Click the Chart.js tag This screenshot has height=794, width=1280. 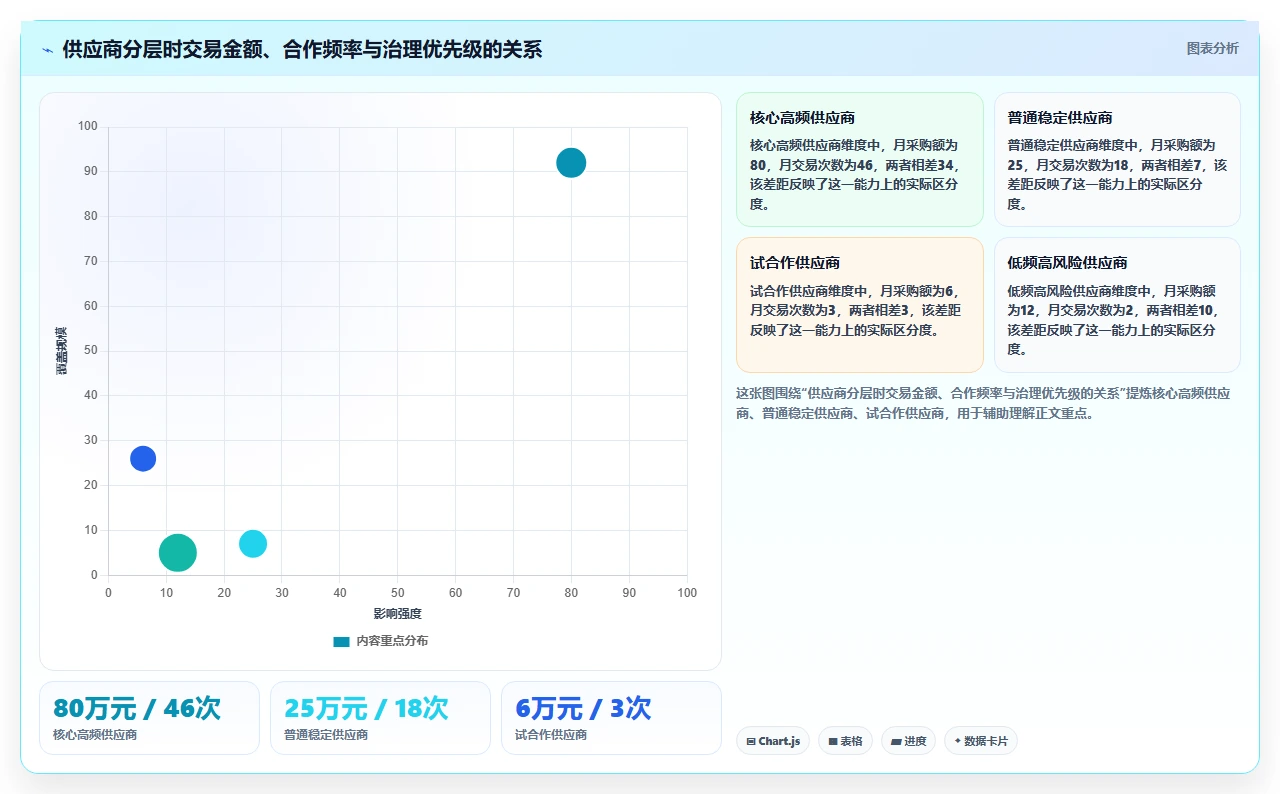(773, 741)
